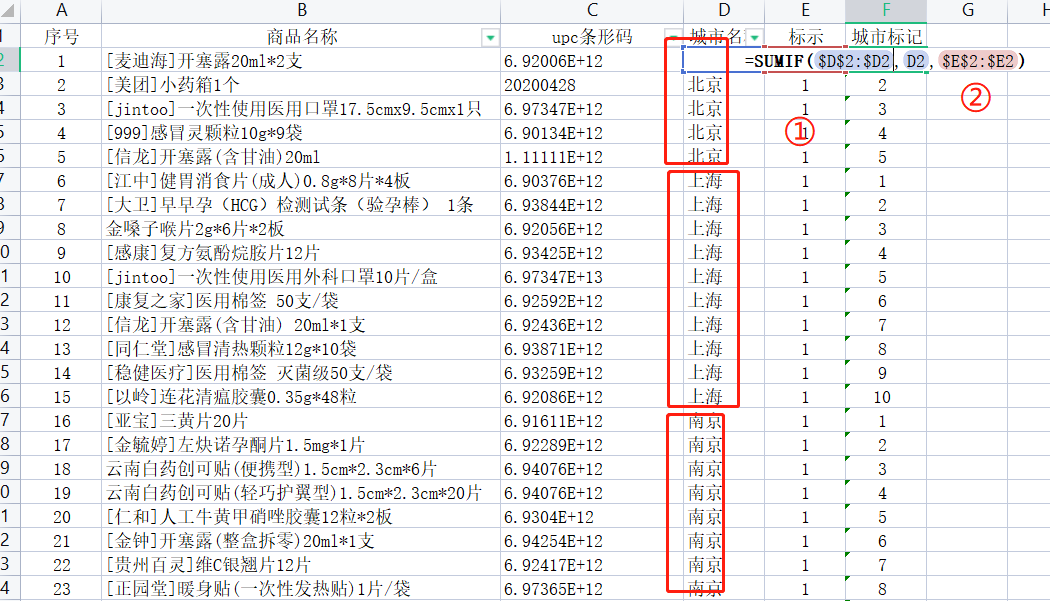Select cell [美团]小药箱1个
Screen dimensions: 1050x601
[301, 85]
